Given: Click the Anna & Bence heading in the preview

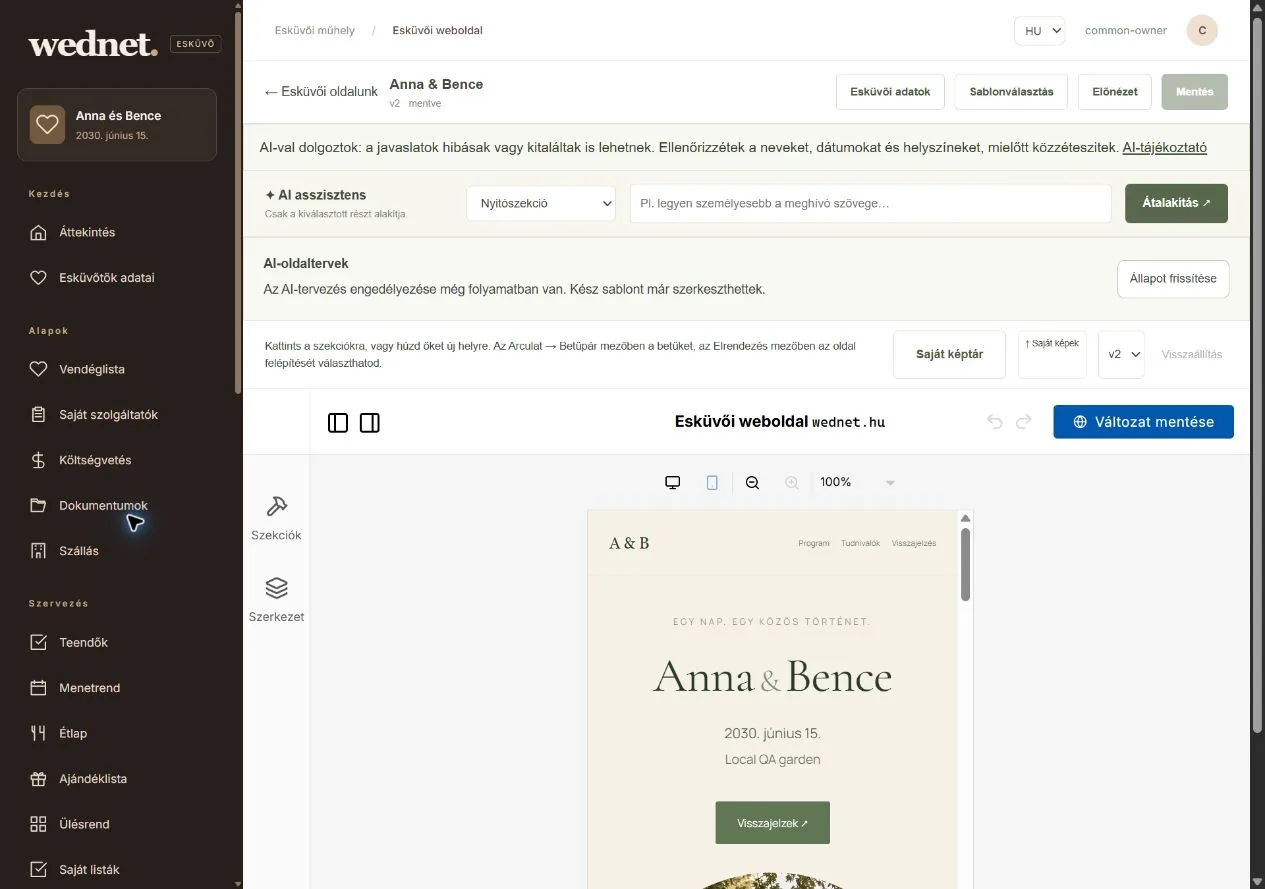Looking at the screenshot, I should [772, 678].
